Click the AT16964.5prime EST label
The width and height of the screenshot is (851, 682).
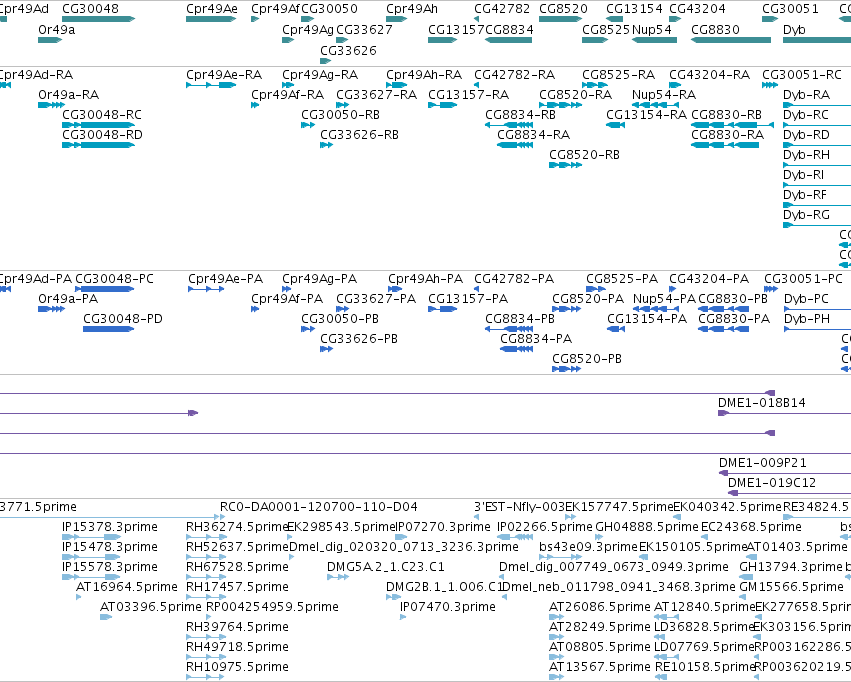point(126,587)
